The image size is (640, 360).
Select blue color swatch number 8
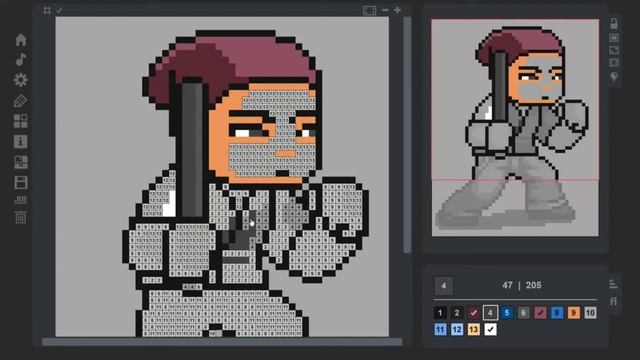[557, 313]
